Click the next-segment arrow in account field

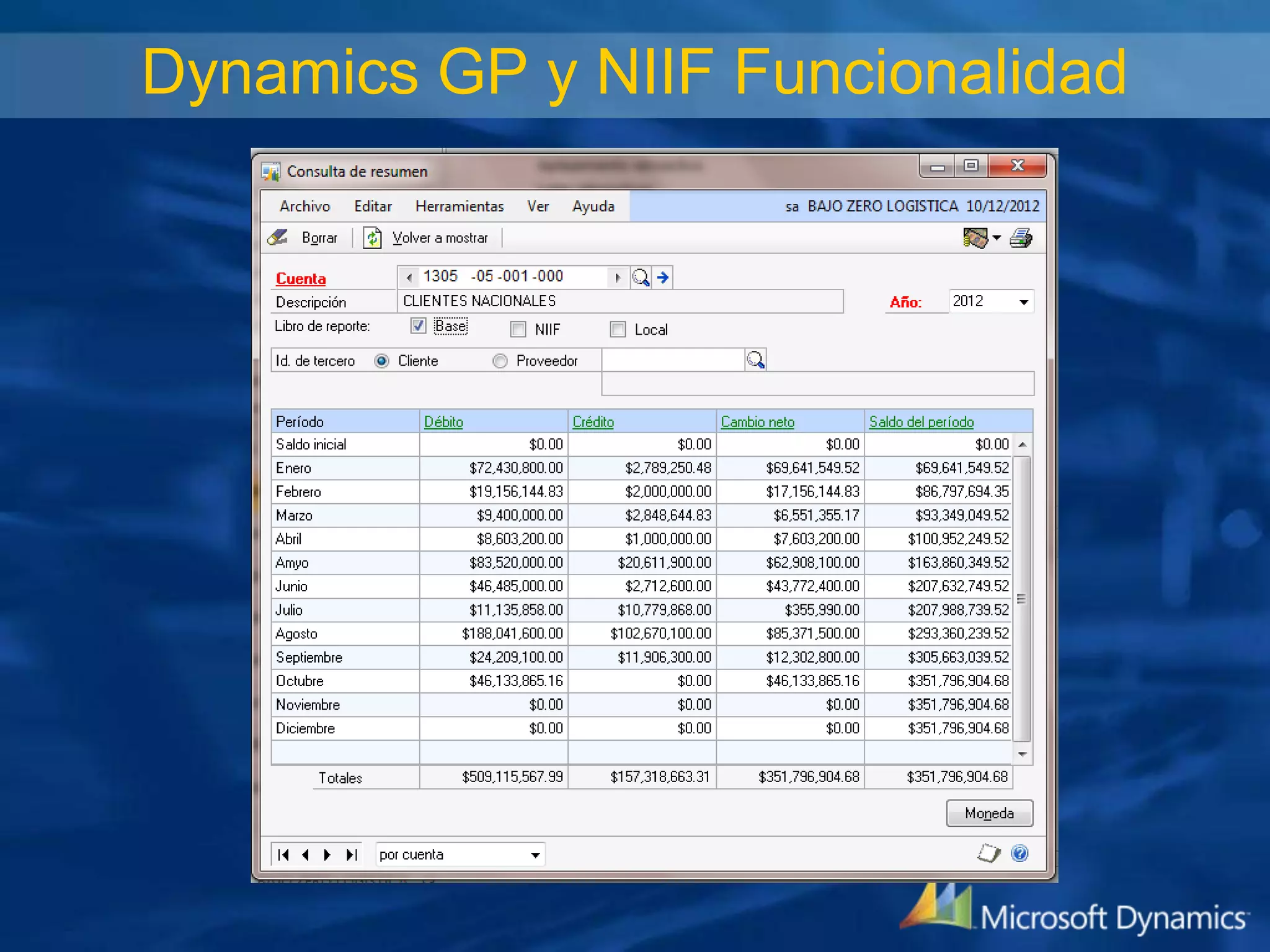pos(618,277)
